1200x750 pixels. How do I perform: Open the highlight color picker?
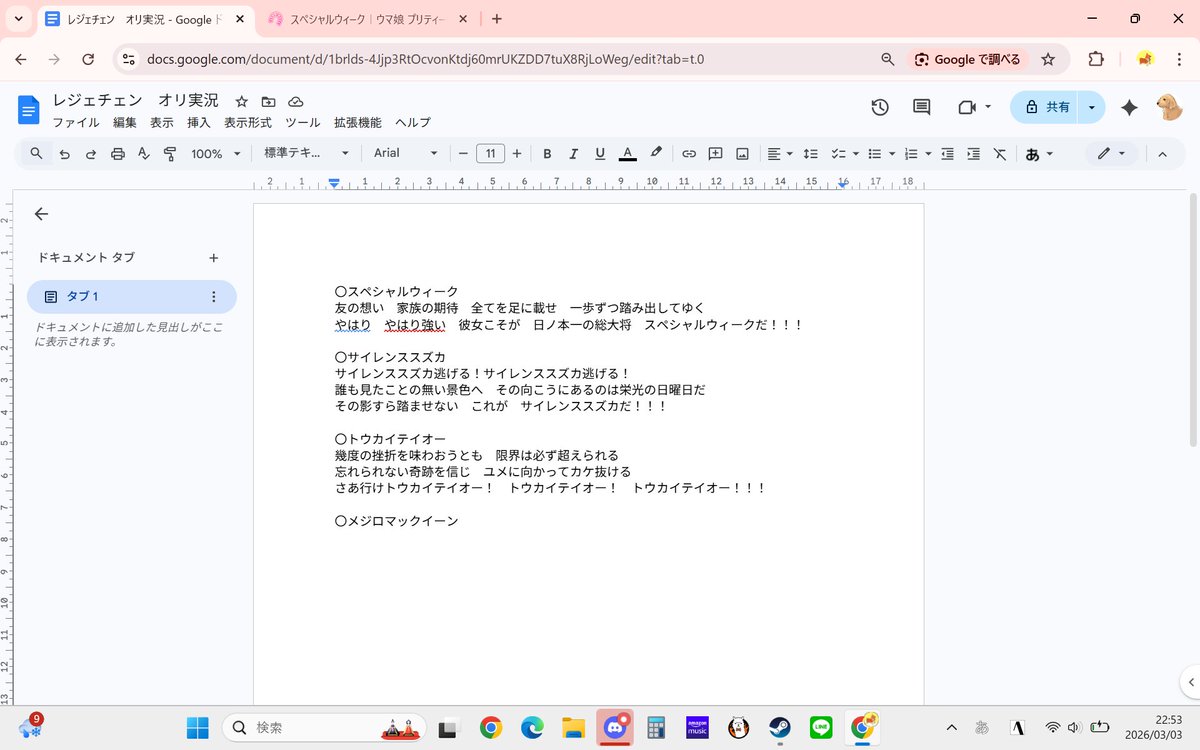coord(656,154)
